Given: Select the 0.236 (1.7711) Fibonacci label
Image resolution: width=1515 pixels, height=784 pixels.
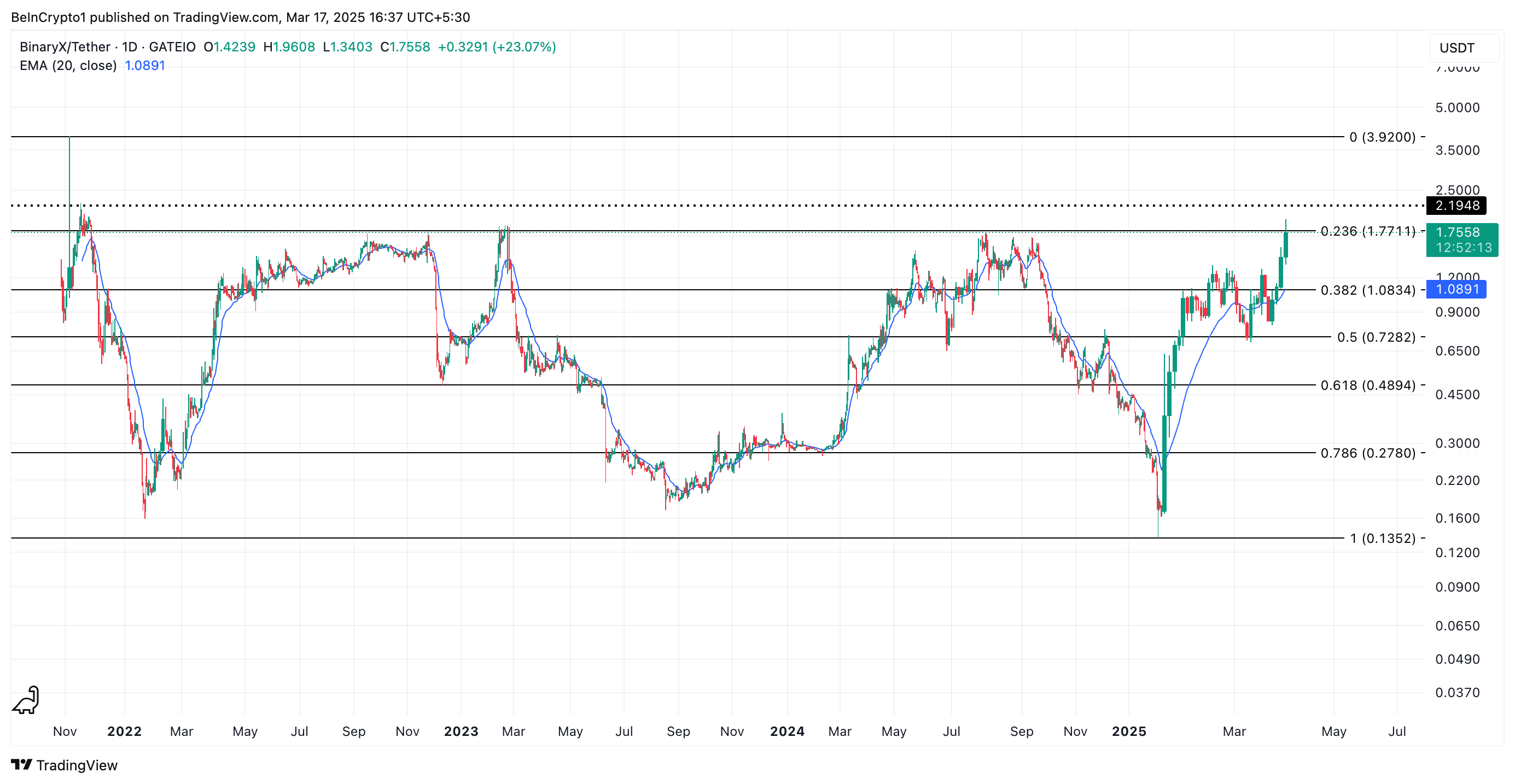Looking at the screenshot, I should pyautogui.click(x=1367, y=231).
